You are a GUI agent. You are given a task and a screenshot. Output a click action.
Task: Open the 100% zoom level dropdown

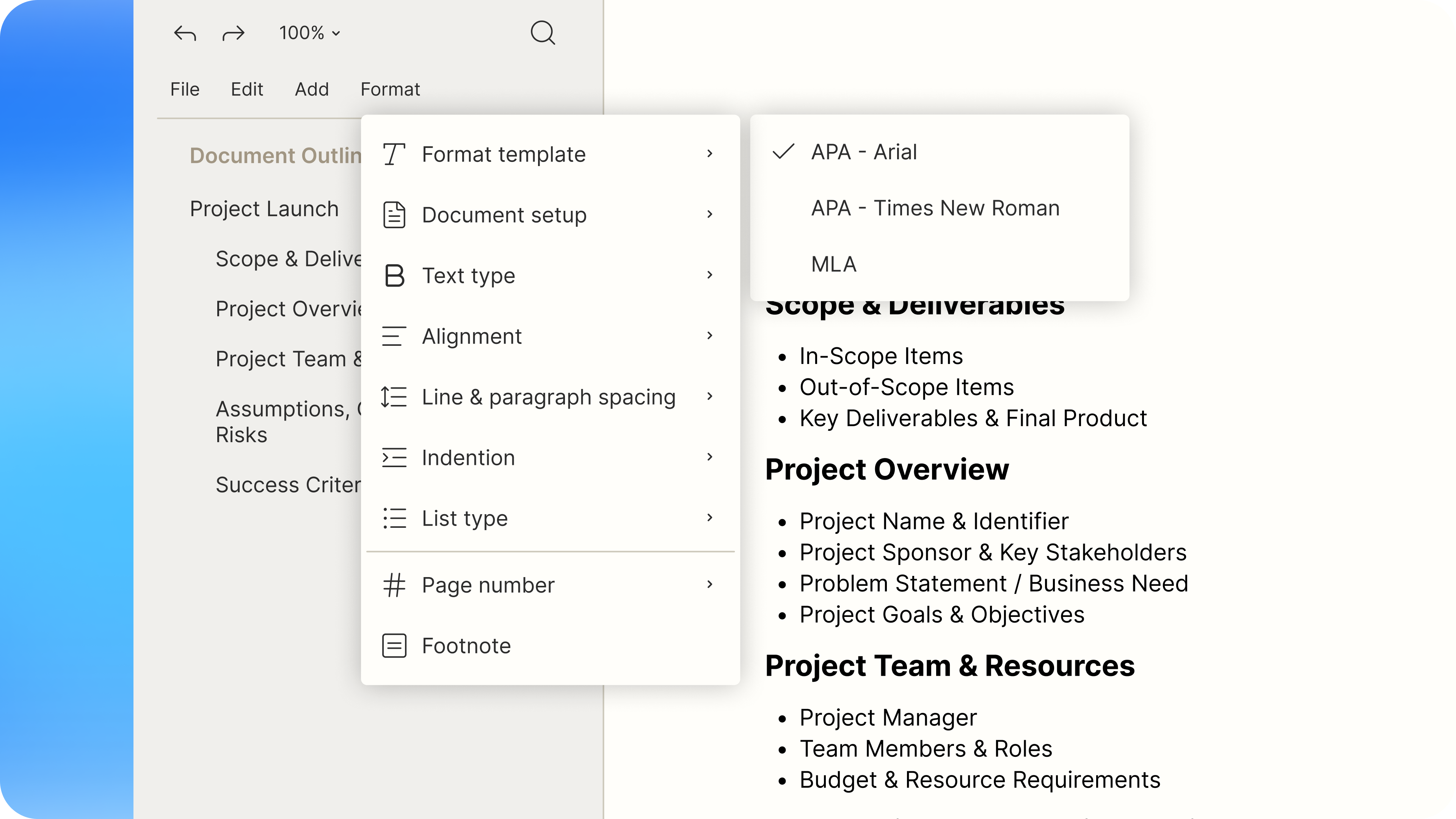(x=310, y=33)
